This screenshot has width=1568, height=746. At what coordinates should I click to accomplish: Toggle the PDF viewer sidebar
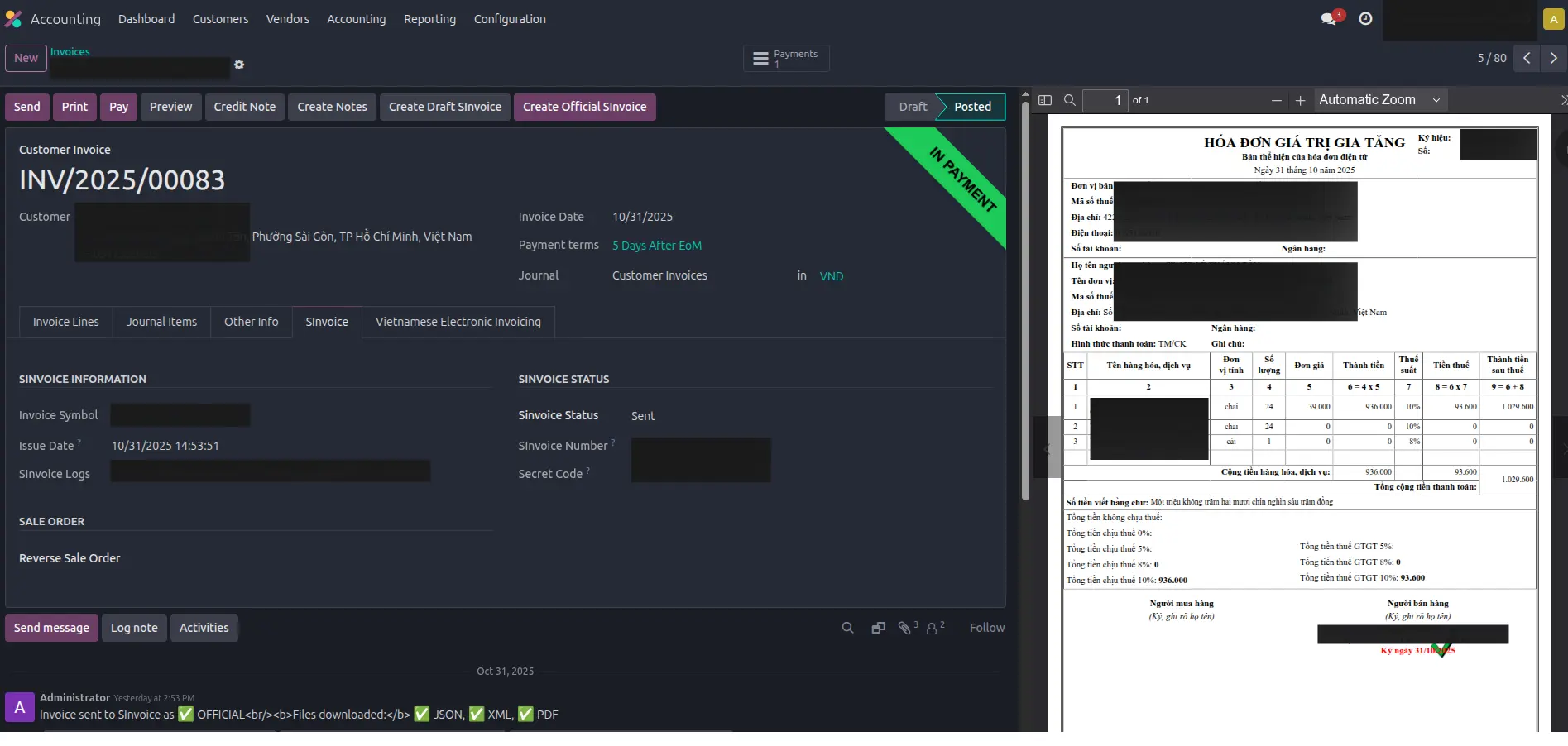click(x=1045, y=100)
